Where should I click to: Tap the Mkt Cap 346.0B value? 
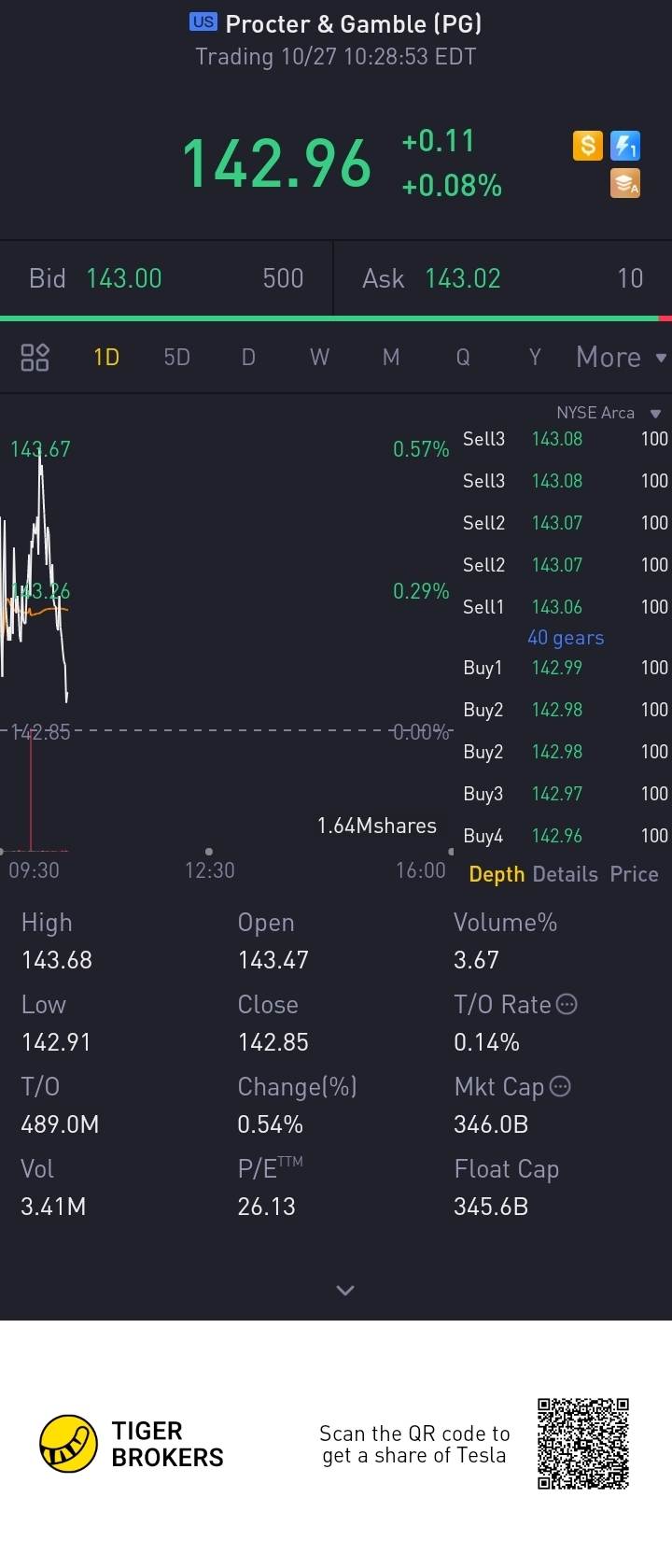click(491, 1124)
